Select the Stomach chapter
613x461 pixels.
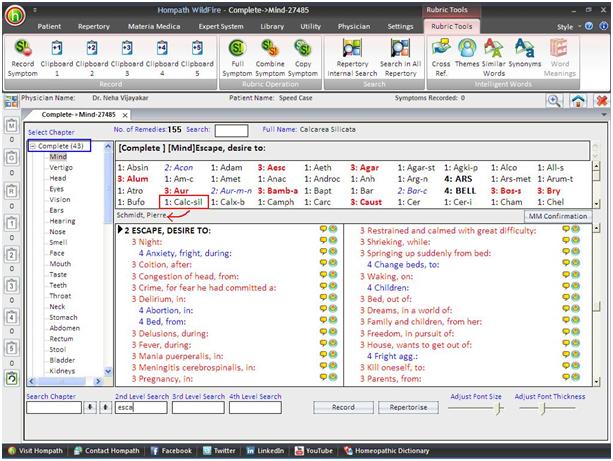(63, 317)
